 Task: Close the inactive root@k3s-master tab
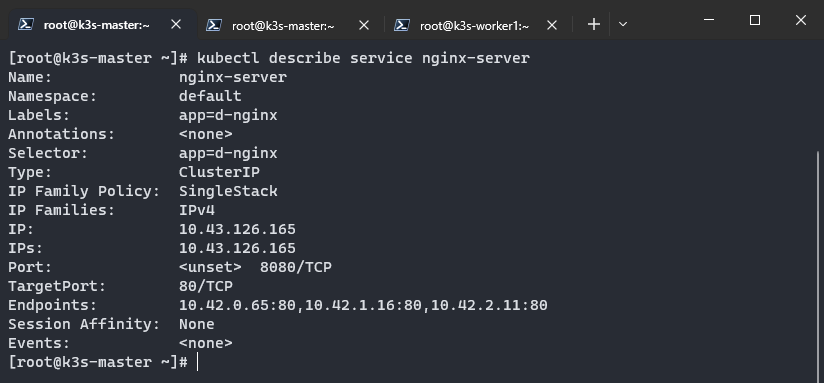click(364, 25)
